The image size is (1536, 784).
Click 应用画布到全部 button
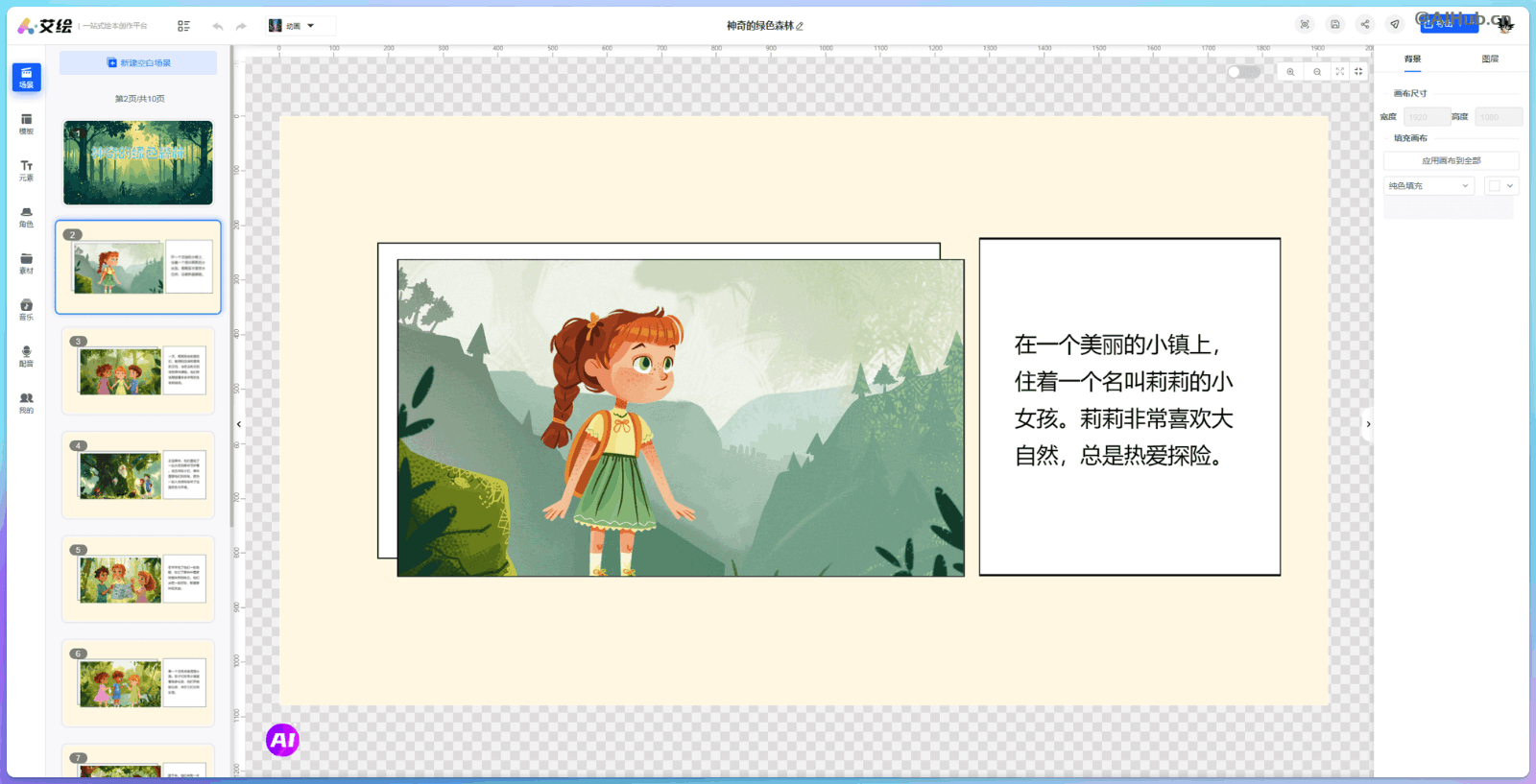click(x=1451, y=161)
